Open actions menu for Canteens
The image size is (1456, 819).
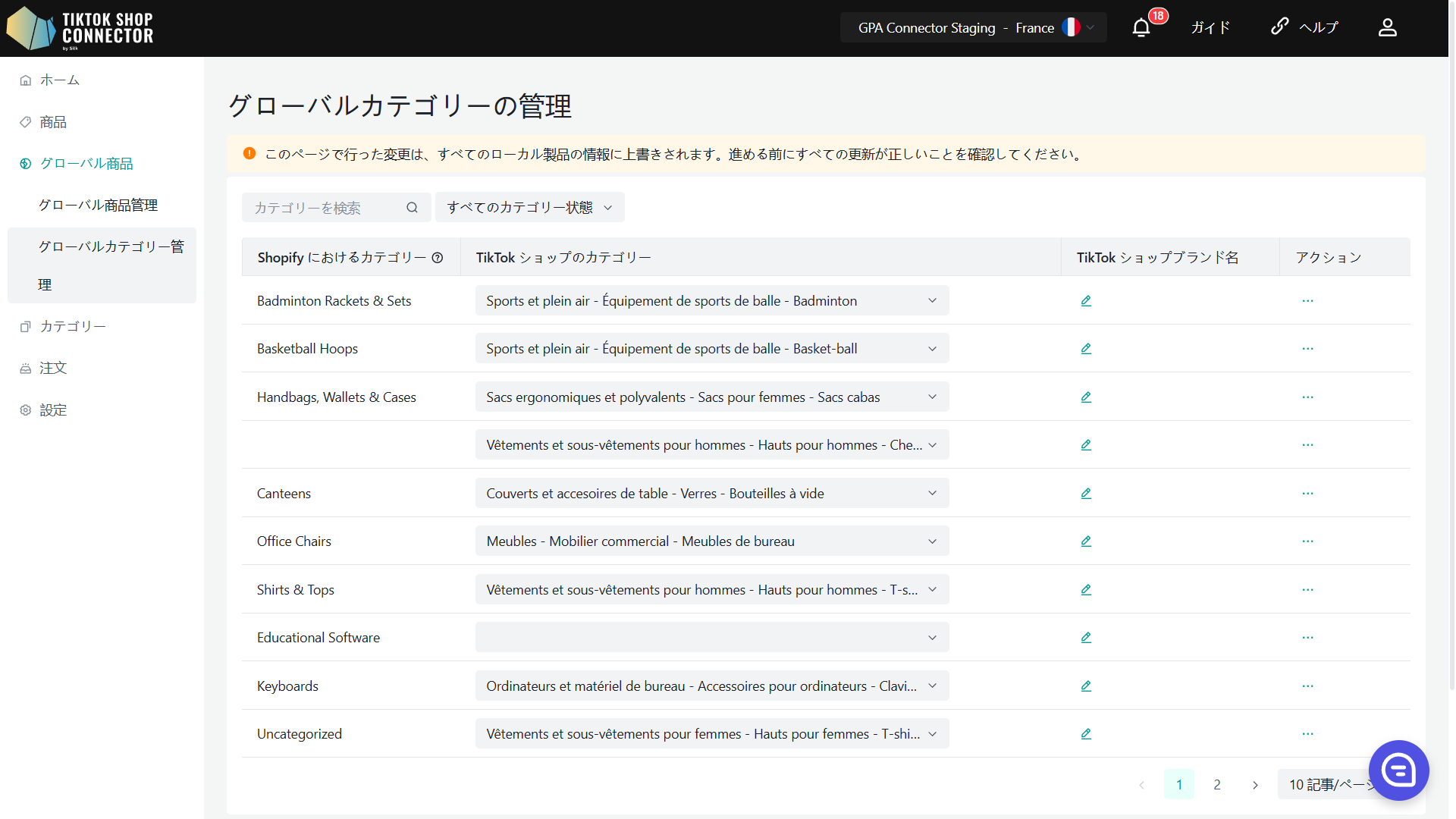click(x=1308, y=494)
